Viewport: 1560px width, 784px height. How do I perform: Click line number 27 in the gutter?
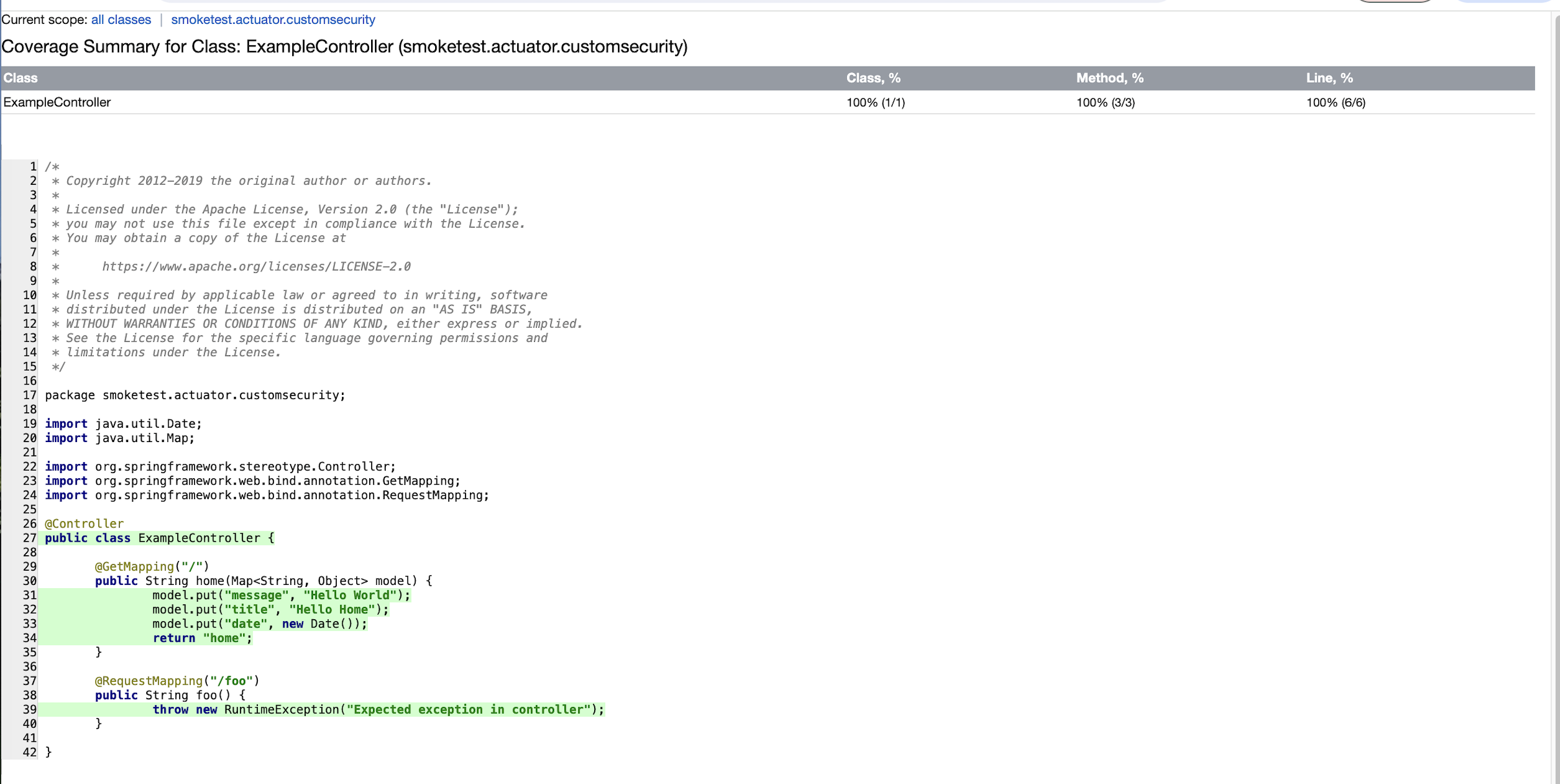(x=30, y=538)
